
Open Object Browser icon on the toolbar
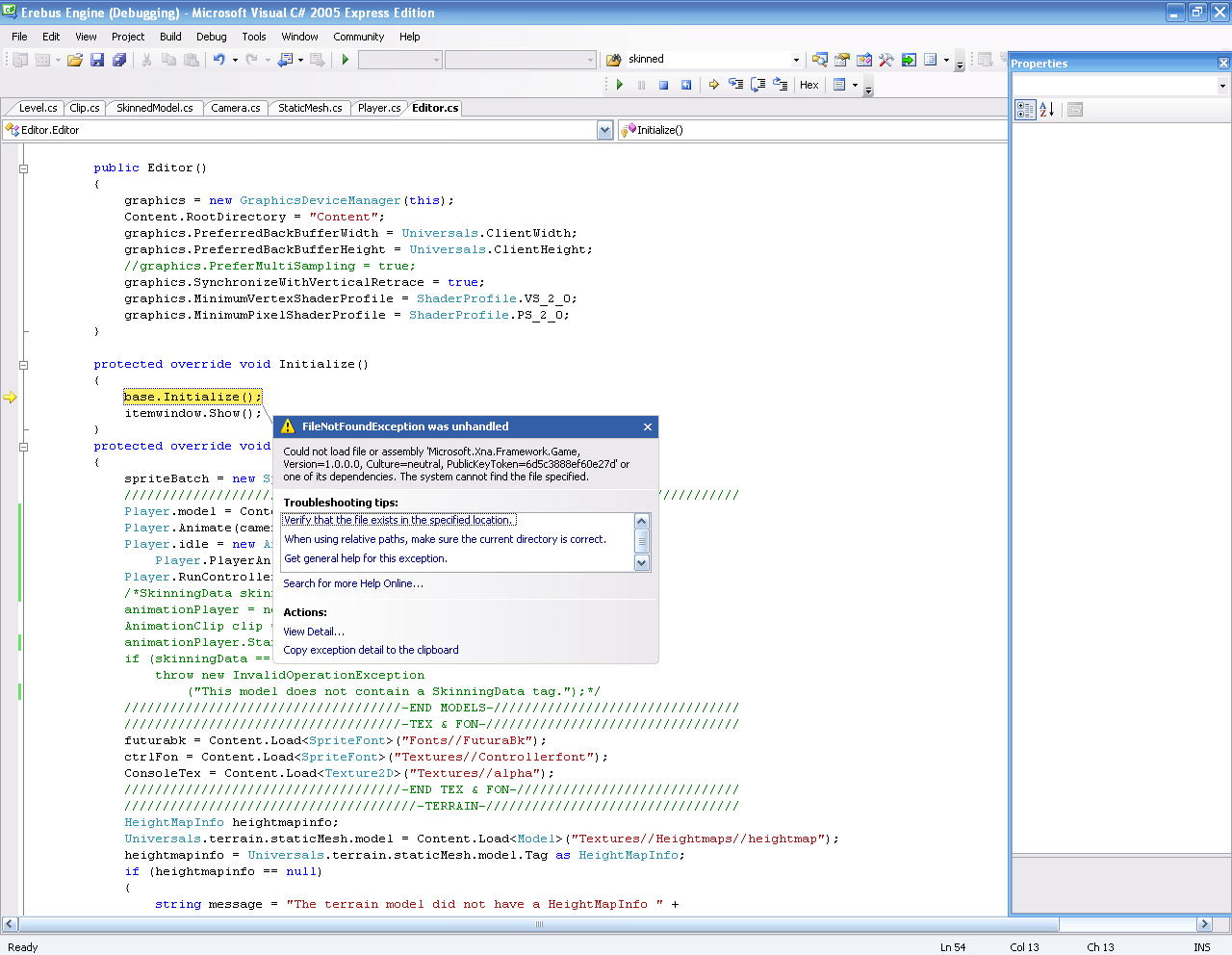(864, 60)
